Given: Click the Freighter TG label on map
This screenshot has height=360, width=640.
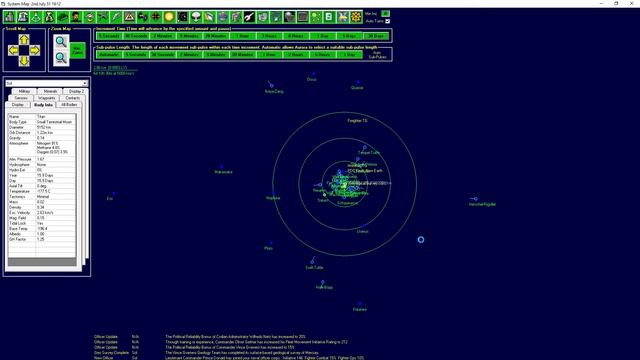Looking at the screenshot, I should pyautogui.click(x=358, y=121).
